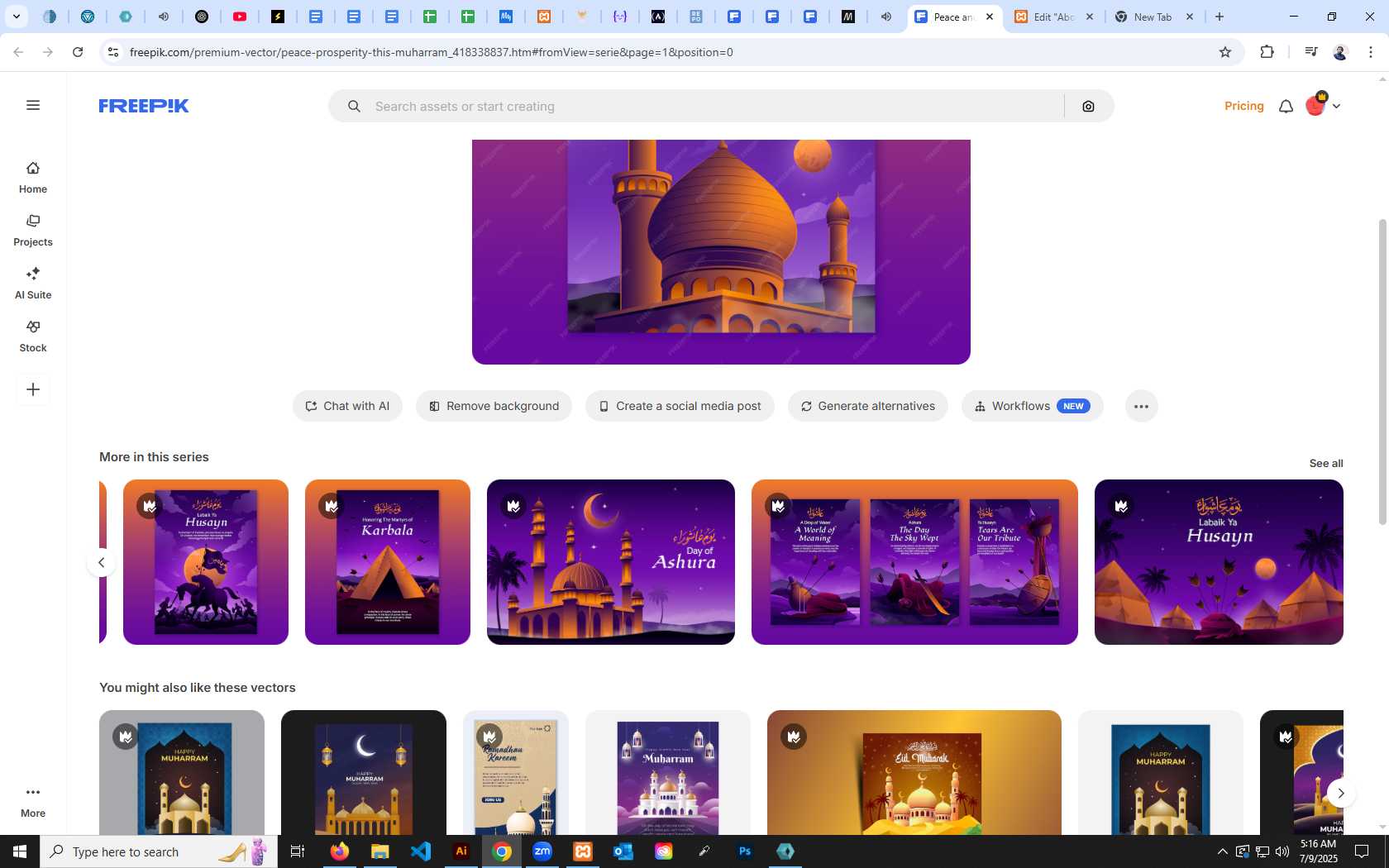Open the Day of Ashura thumbnail
This screenshot has height=868, width=1389.
tap(611, 562)
